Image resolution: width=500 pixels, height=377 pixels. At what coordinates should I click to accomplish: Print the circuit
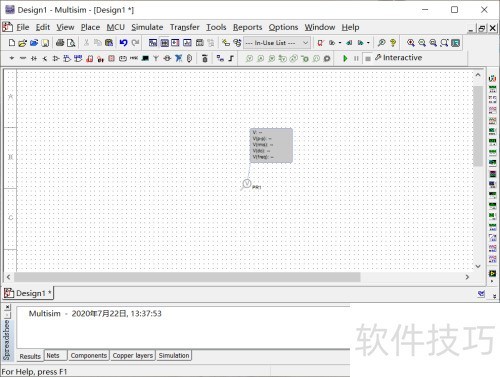point(60,43)
